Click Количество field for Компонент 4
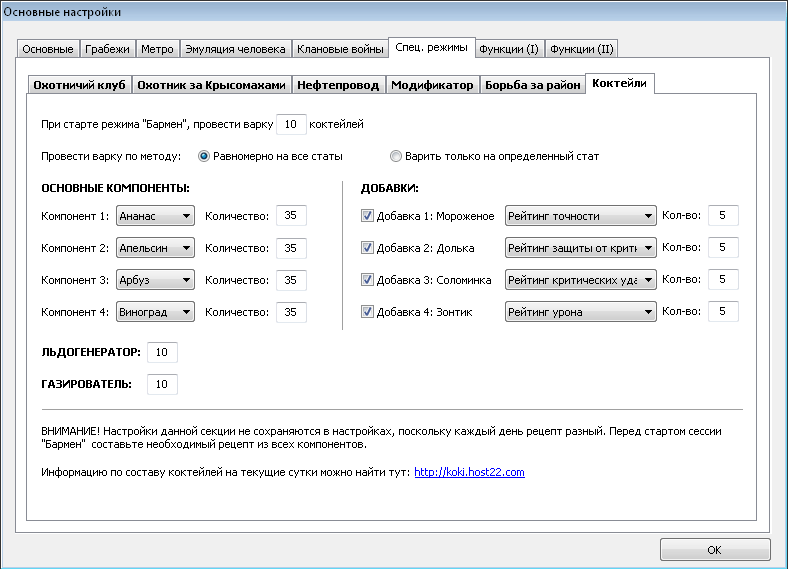 pos(291,312)
